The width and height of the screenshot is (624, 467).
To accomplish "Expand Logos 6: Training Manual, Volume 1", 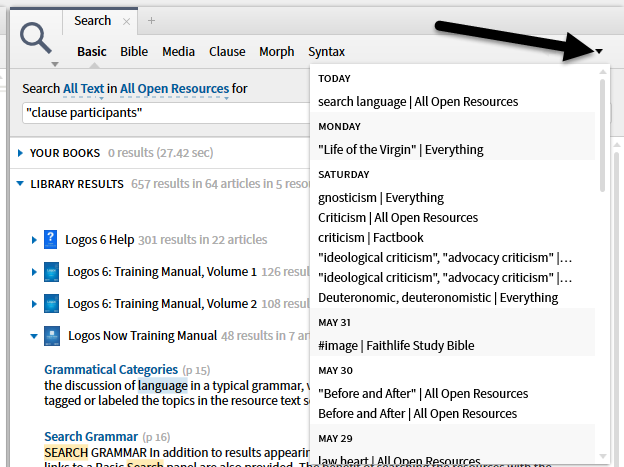I will pos(34,272).
